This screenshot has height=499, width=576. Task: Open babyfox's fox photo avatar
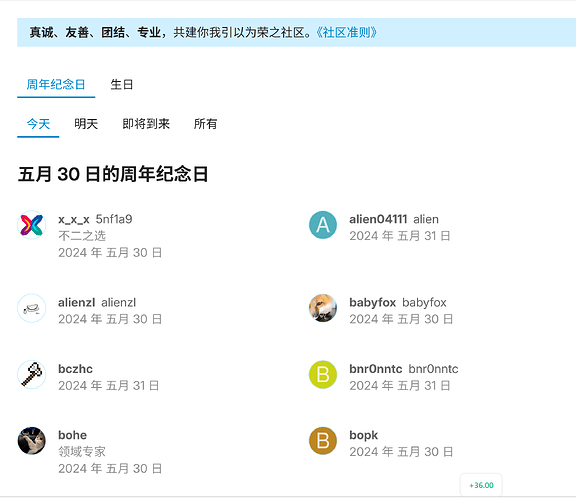coord(323,308)
